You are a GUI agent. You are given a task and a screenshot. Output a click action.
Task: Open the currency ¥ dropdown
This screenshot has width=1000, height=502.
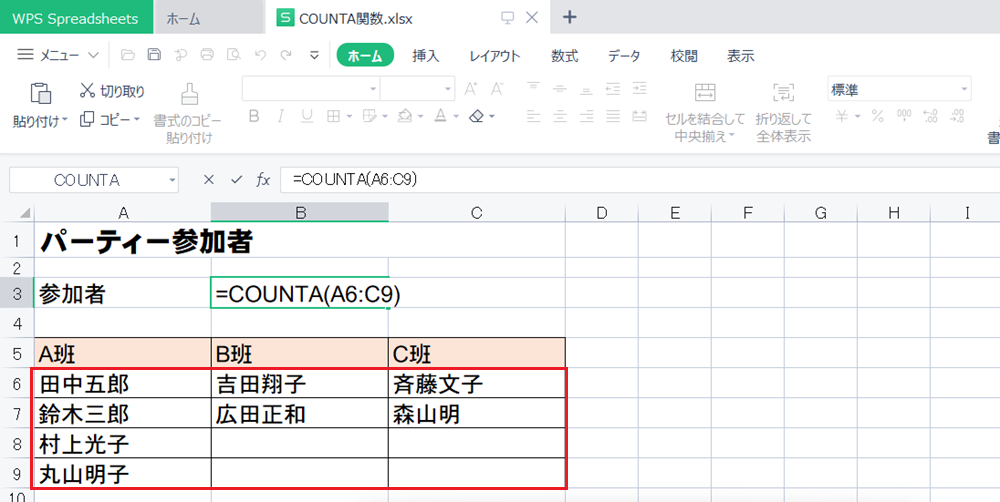pos(858,117)
